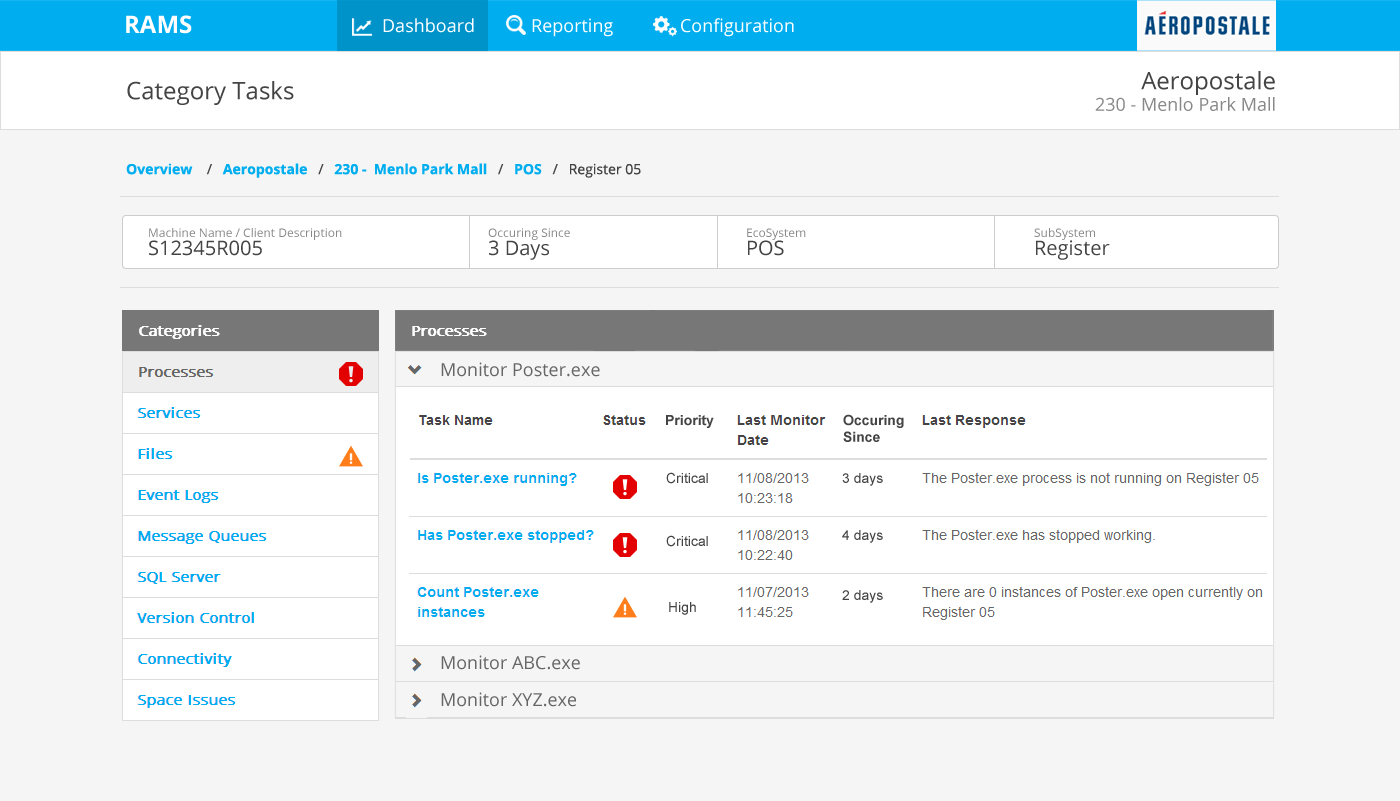The width and height of the screenshot is (1400, 801).
Task: Select the Message Queues category
Action: pos(250,536)
